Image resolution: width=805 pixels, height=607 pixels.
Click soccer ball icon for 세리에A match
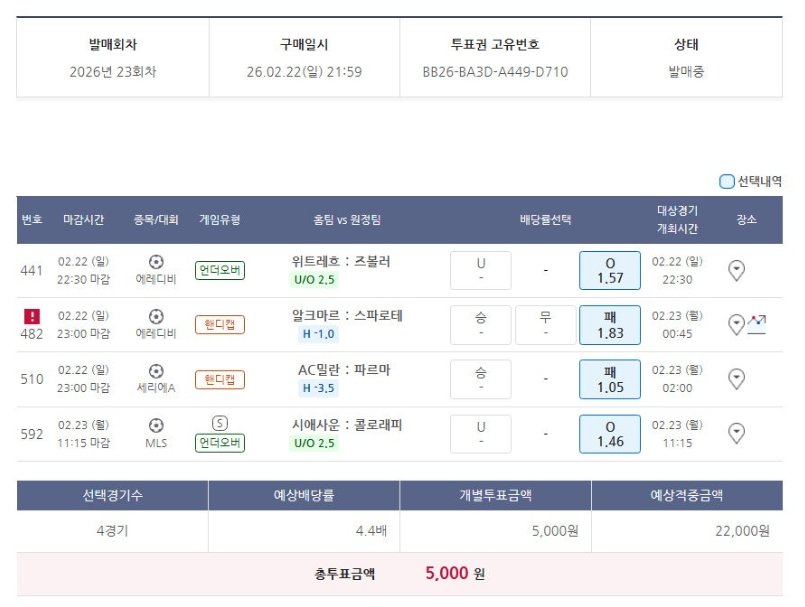[156, 371]
